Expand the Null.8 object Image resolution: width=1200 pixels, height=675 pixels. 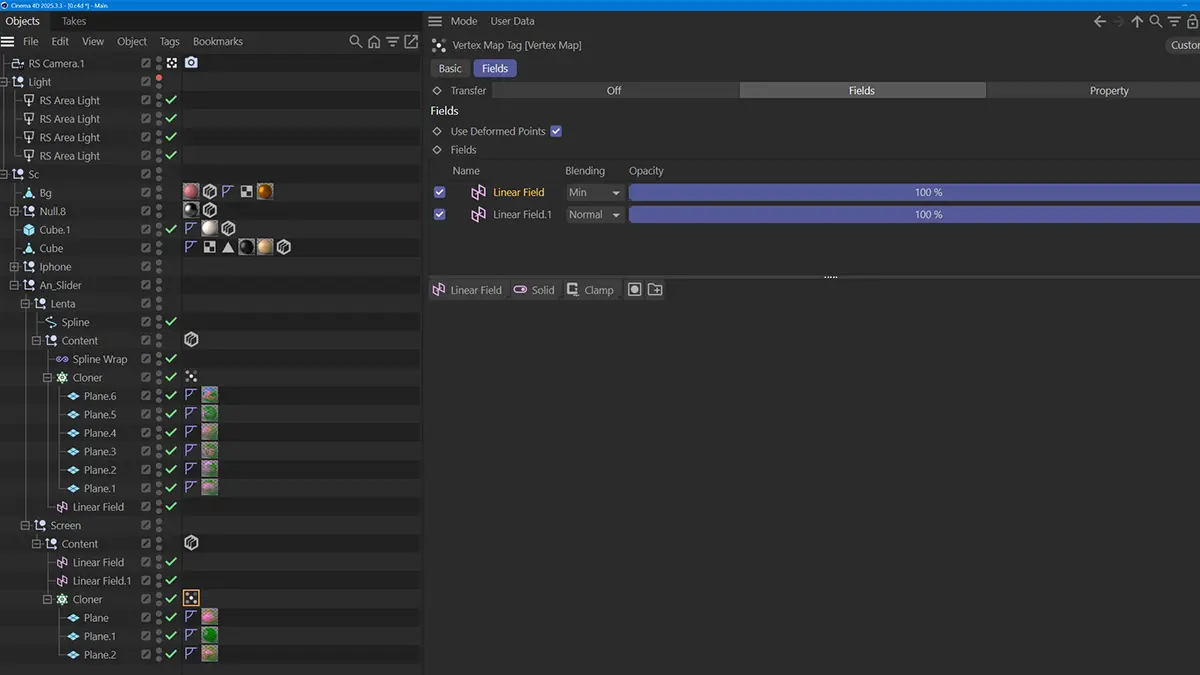pyautogui.click(x=15, y=211)
